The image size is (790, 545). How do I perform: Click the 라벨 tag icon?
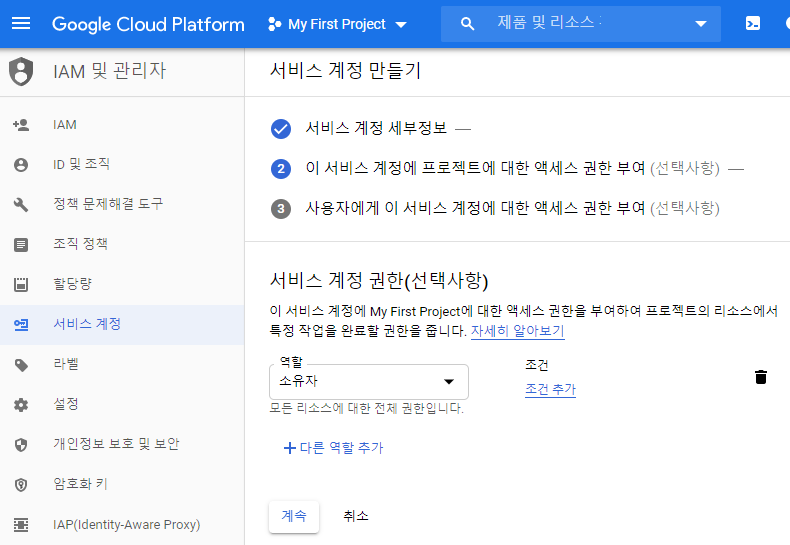pyautogui.click(x=21, y=365)
